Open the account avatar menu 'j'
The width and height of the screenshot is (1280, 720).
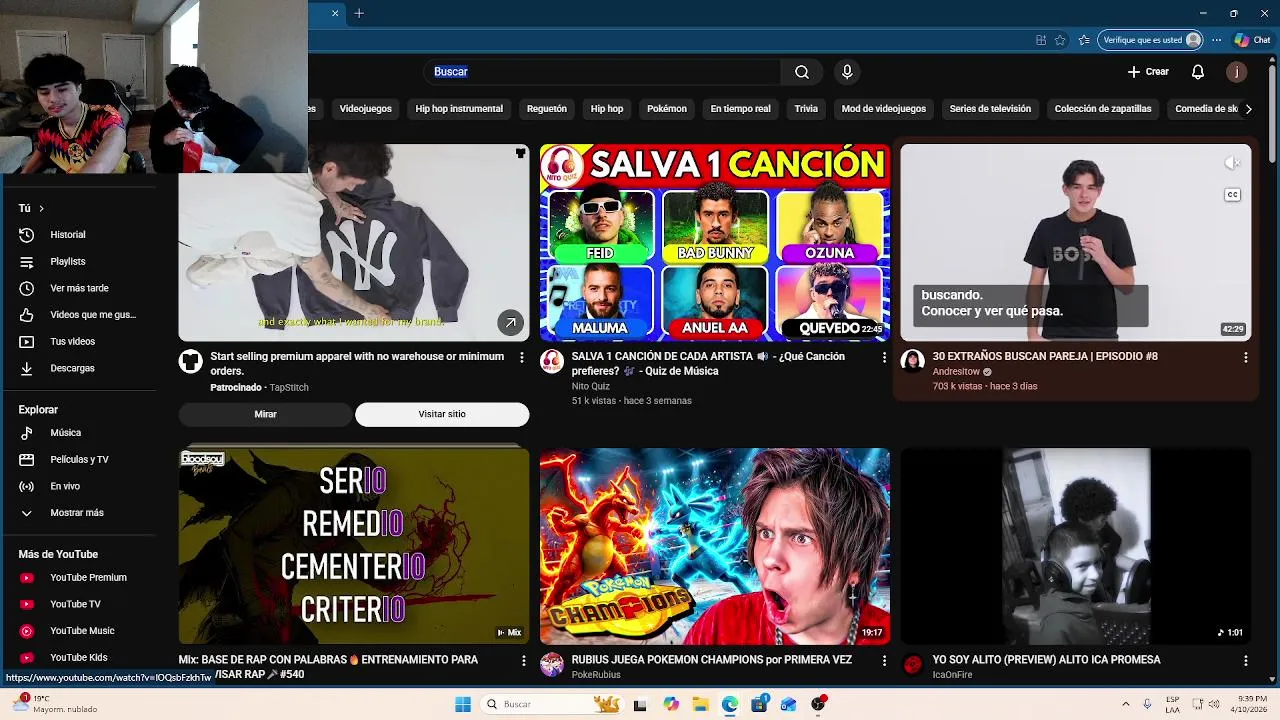tap(1237, 72)
